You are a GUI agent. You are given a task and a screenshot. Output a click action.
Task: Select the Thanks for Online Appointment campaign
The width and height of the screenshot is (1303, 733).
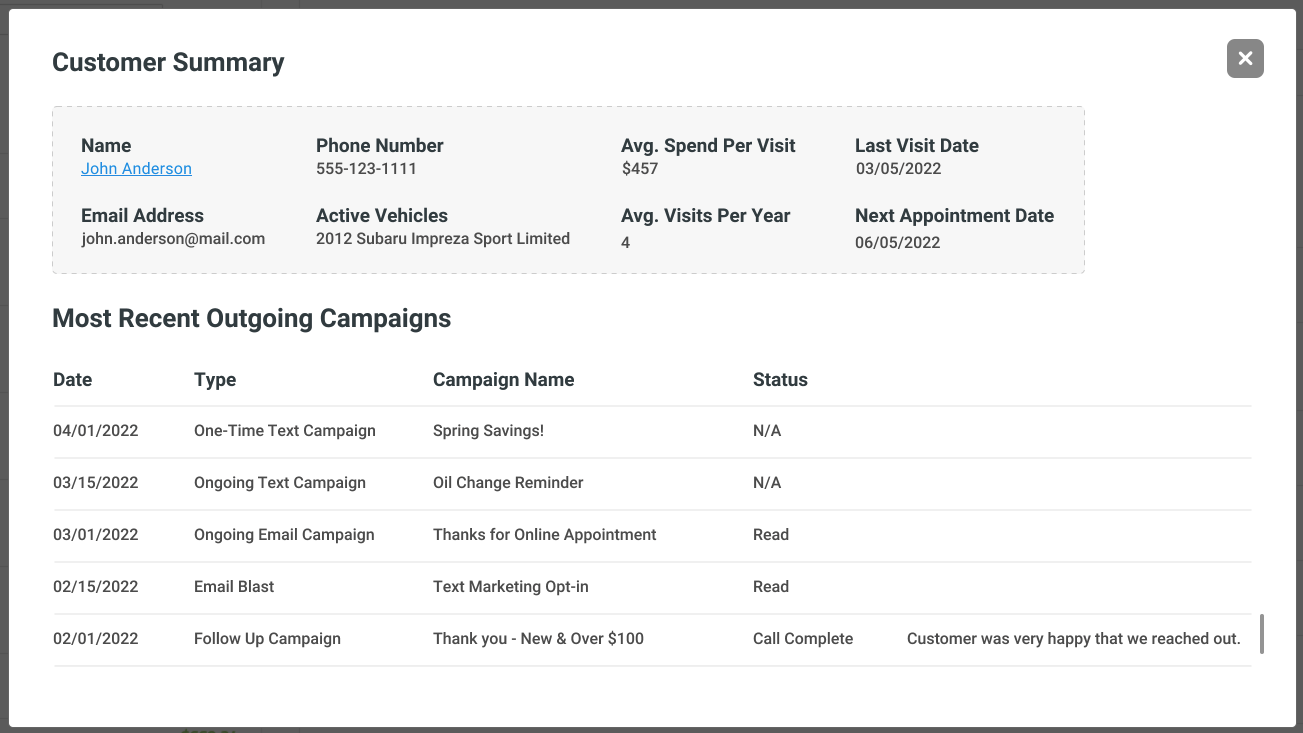[x=544, y=534]
